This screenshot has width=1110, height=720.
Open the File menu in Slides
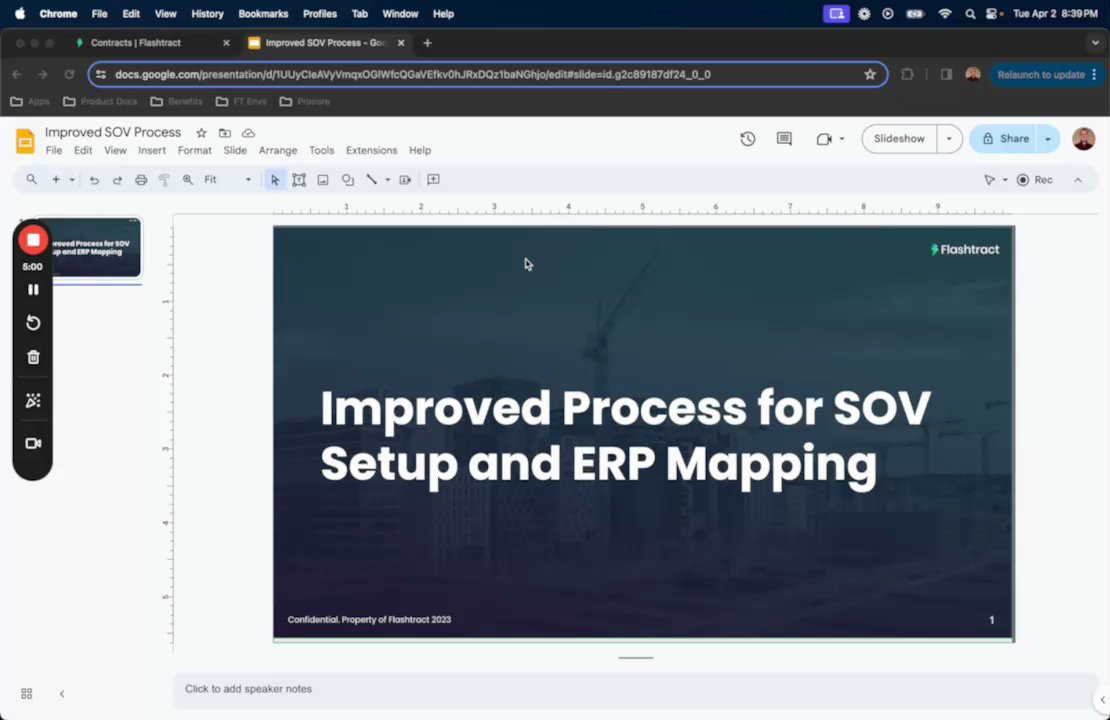pos(54,150)
